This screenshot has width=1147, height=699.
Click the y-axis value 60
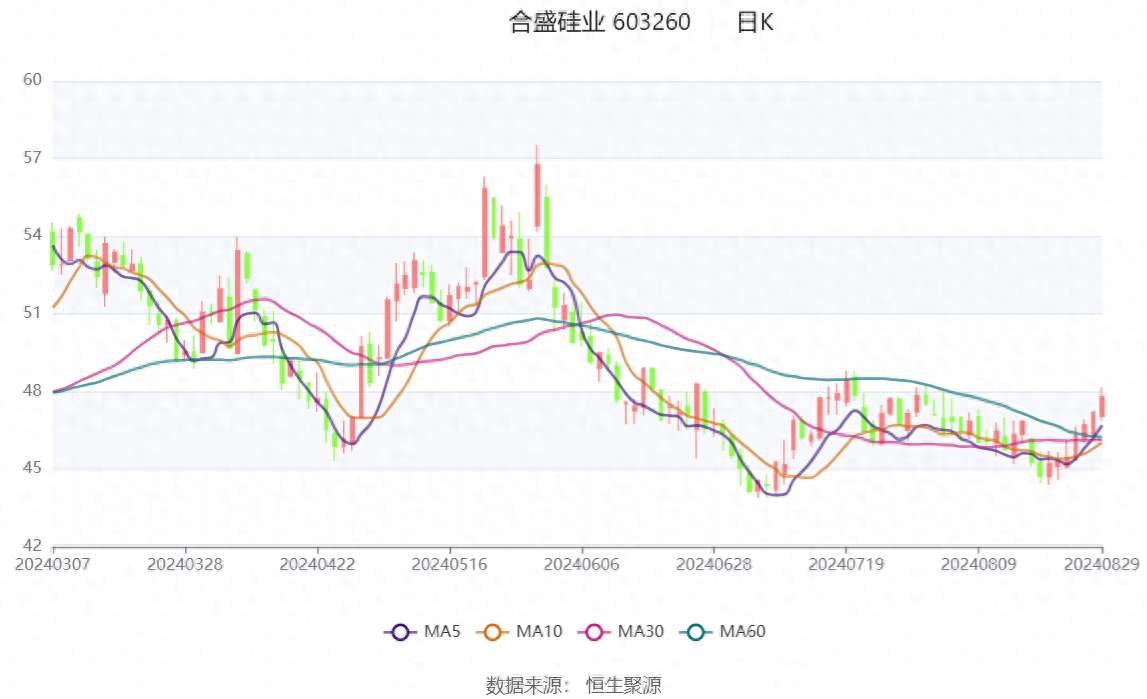click(x=32, y=80)
